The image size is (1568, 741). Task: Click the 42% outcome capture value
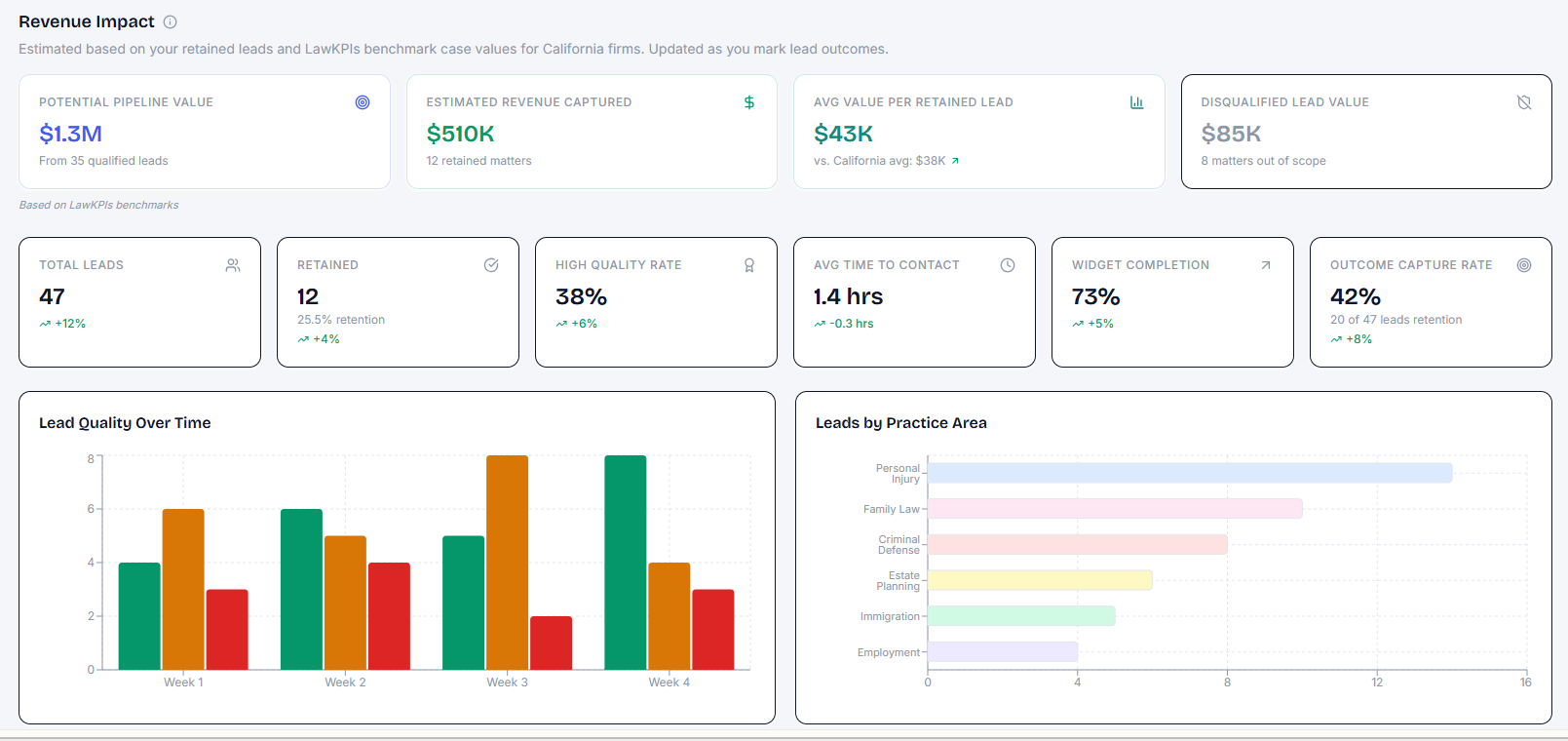[x=1355, y=296]
